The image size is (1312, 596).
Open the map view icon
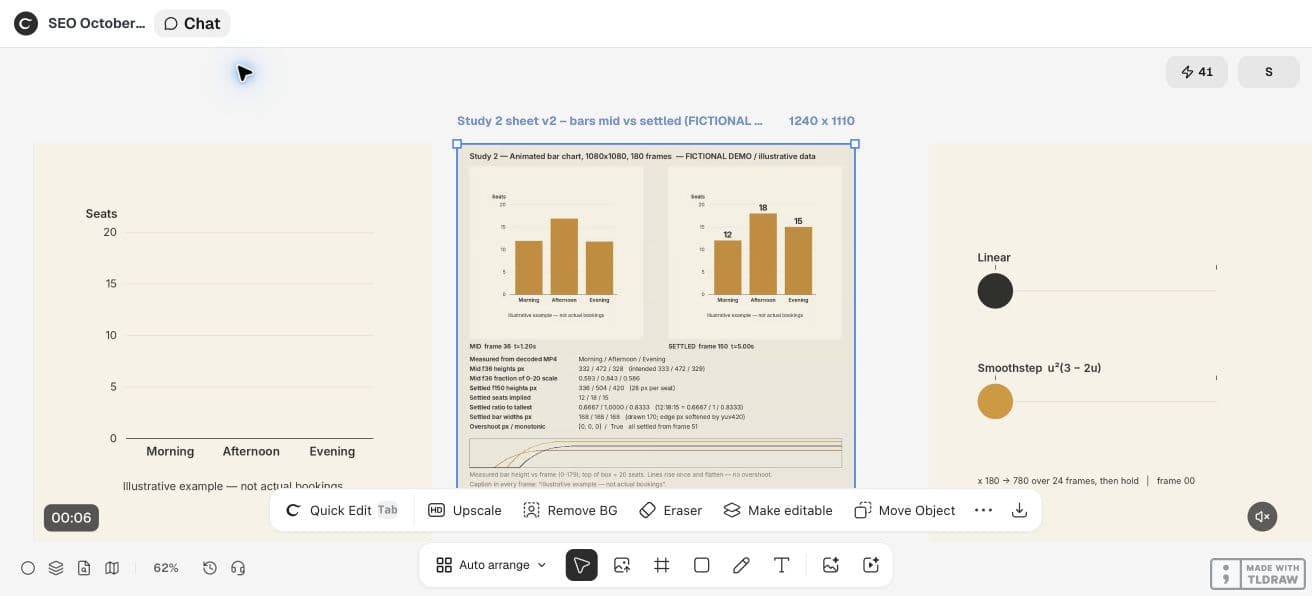[112, 568]
